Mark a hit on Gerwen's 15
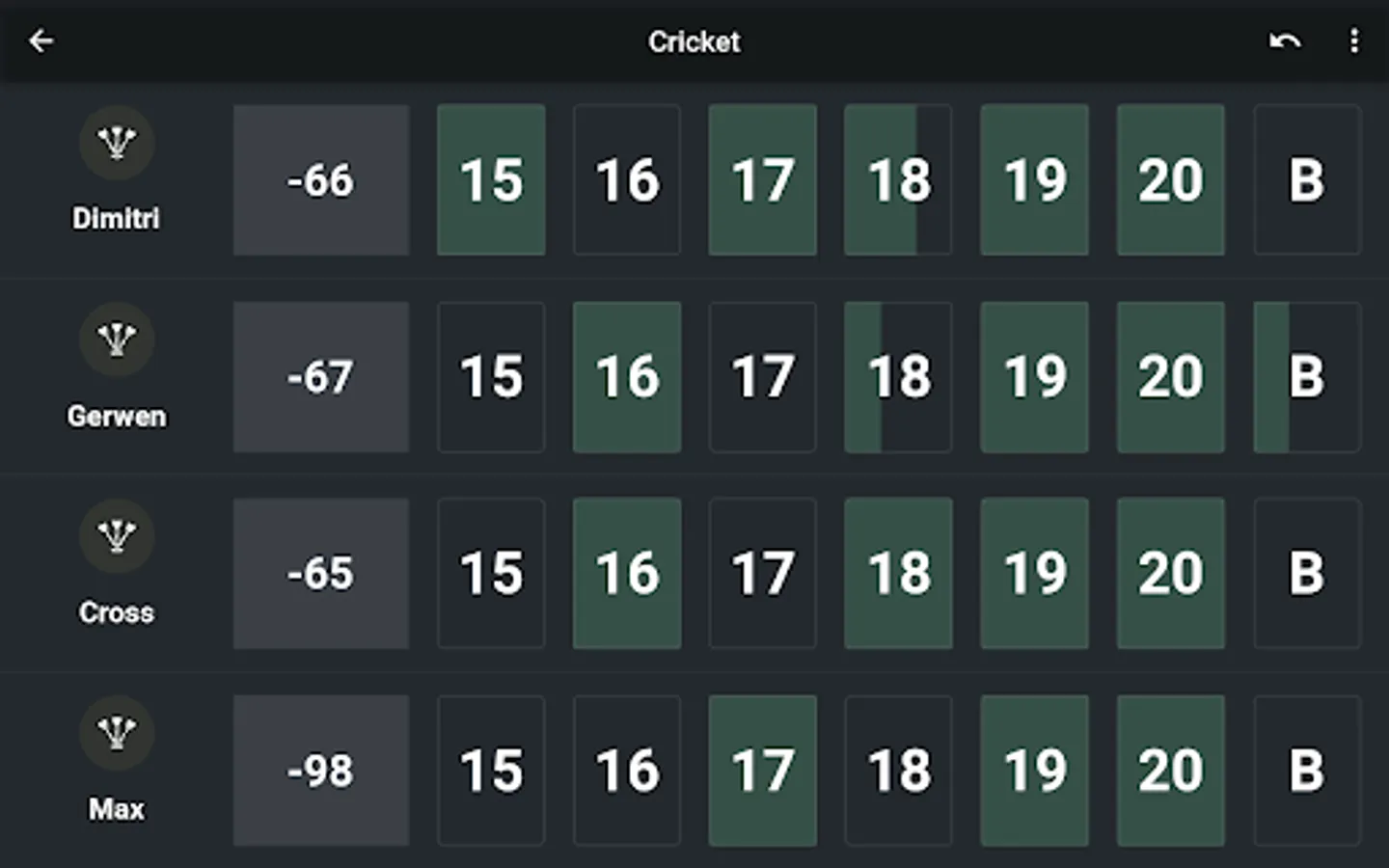Viewport: 1389px width, 868px height. click(491, 377)
